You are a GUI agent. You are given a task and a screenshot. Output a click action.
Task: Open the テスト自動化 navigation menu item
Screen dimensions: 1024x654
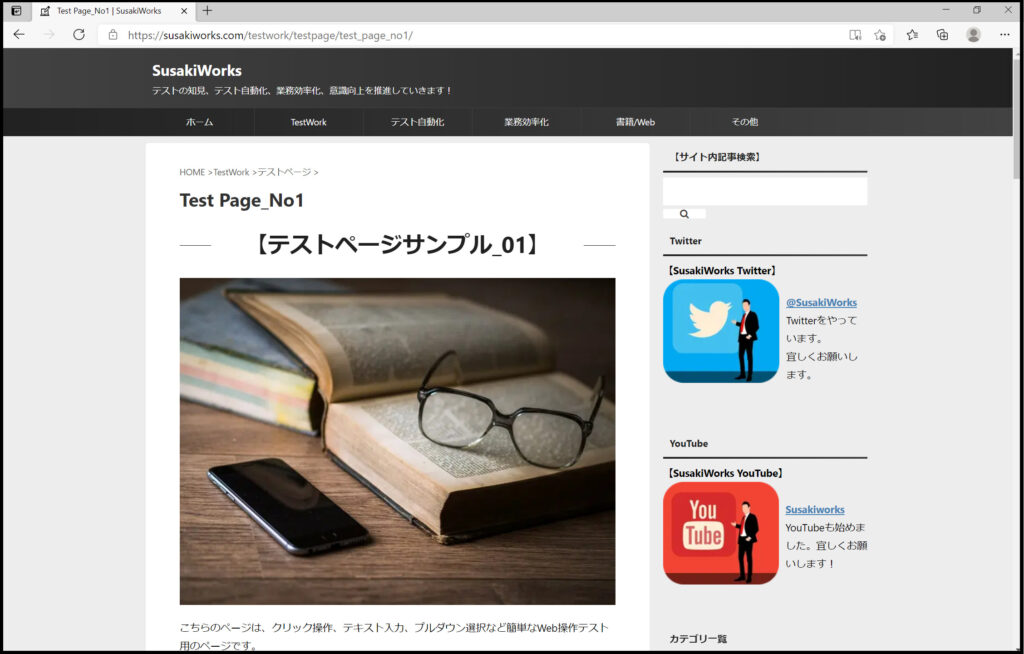417,122
